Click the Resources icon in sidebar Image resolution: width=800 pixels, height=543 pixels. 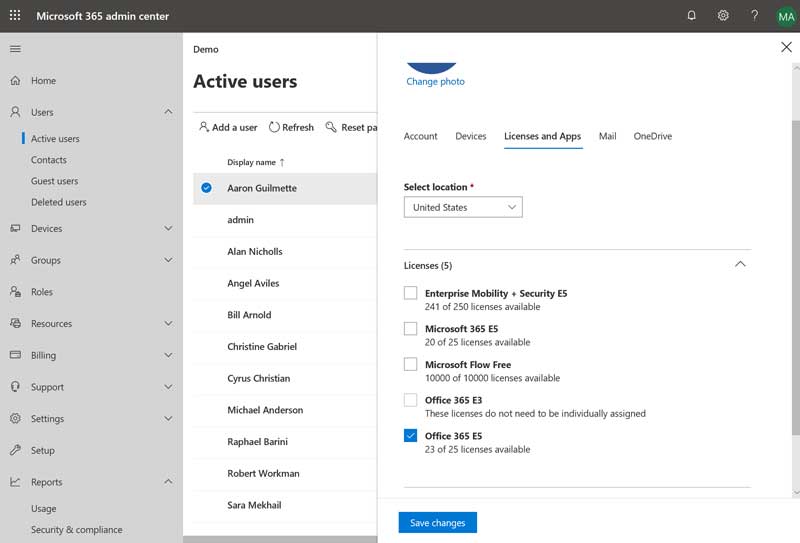pos(15,323)
